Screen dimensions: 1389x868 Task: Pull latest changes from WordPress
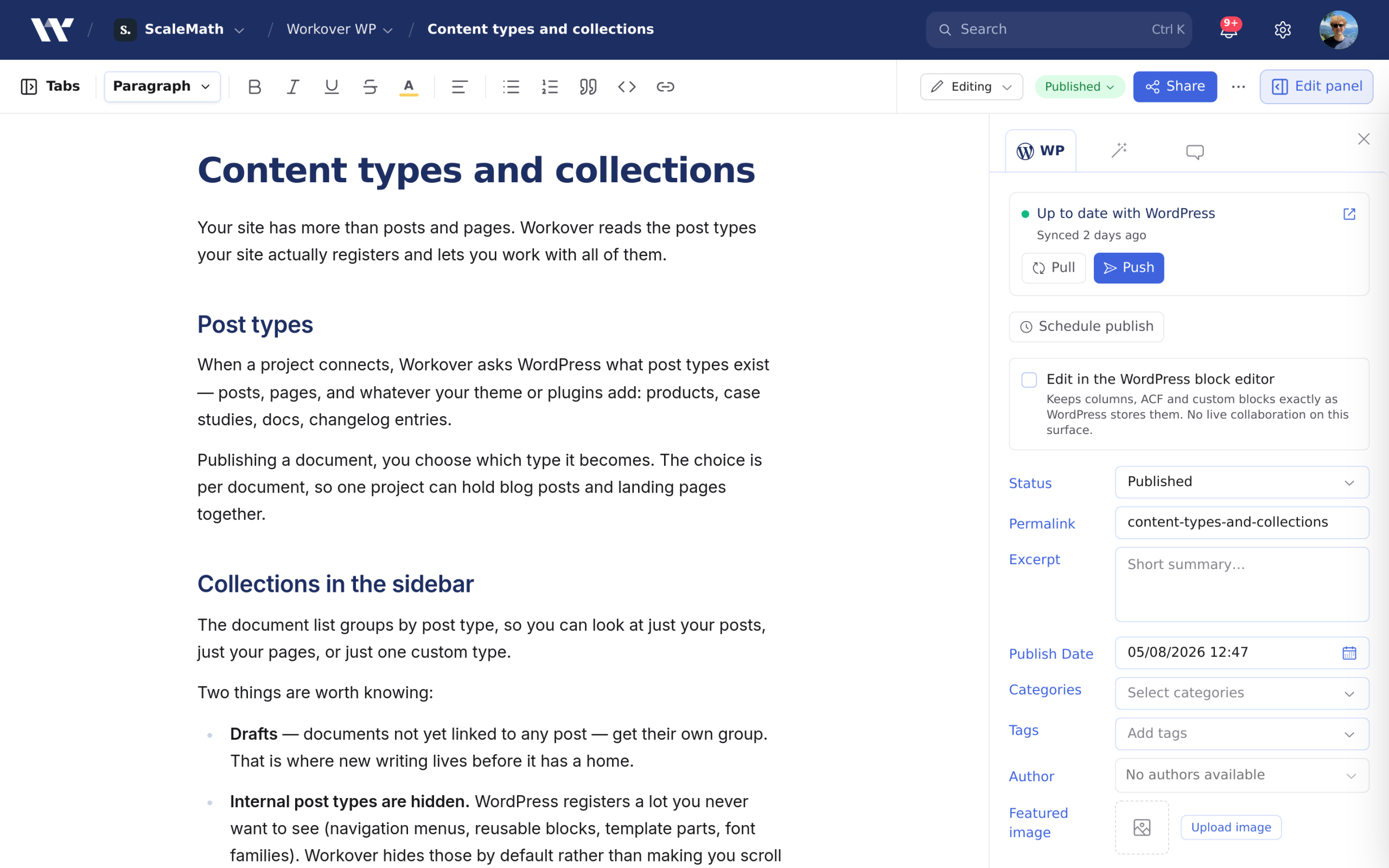tap(1053, 268)
